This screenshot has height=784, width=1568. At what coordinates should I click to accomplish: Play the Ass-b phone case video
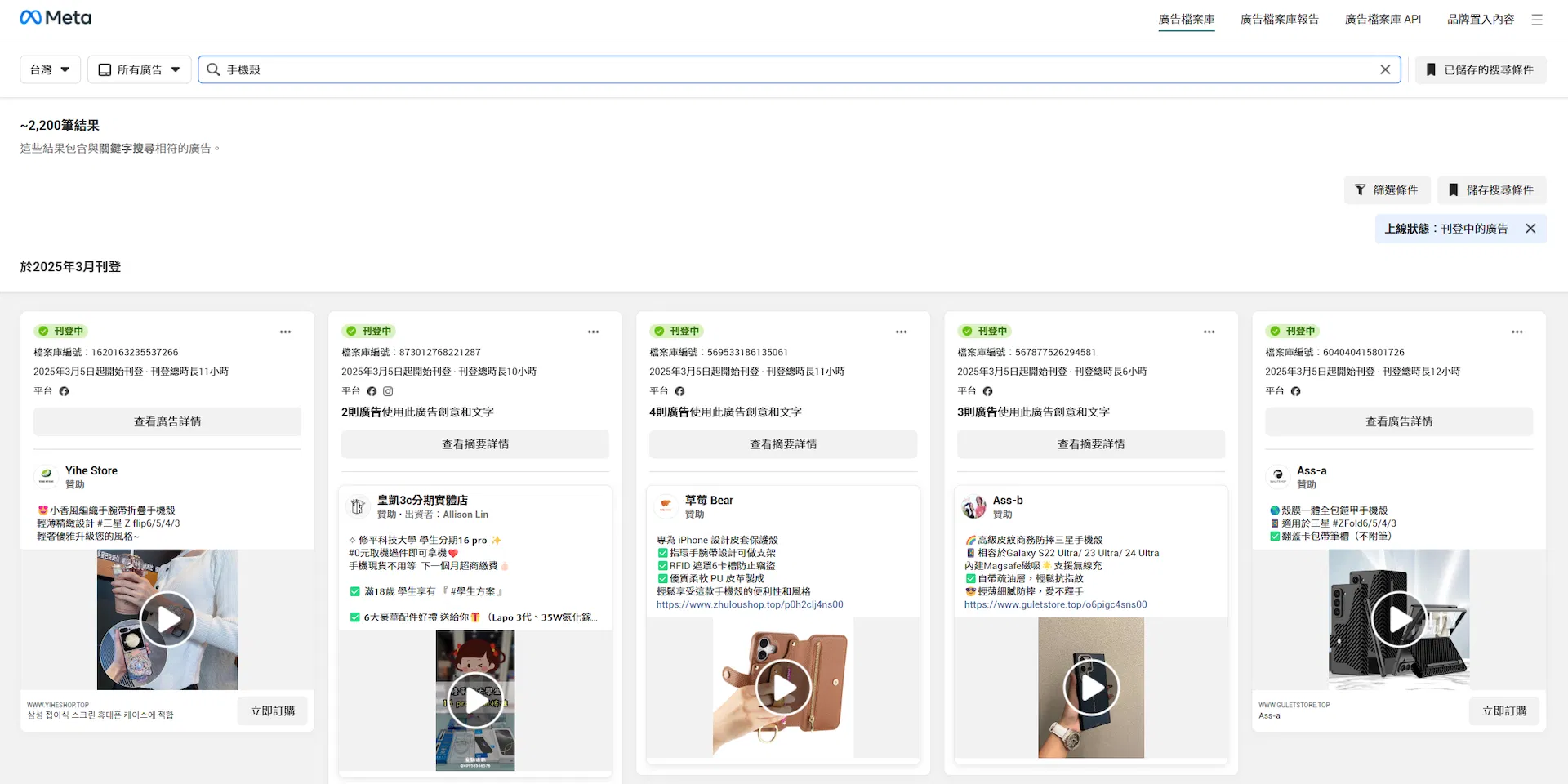tap(1091, 688)
